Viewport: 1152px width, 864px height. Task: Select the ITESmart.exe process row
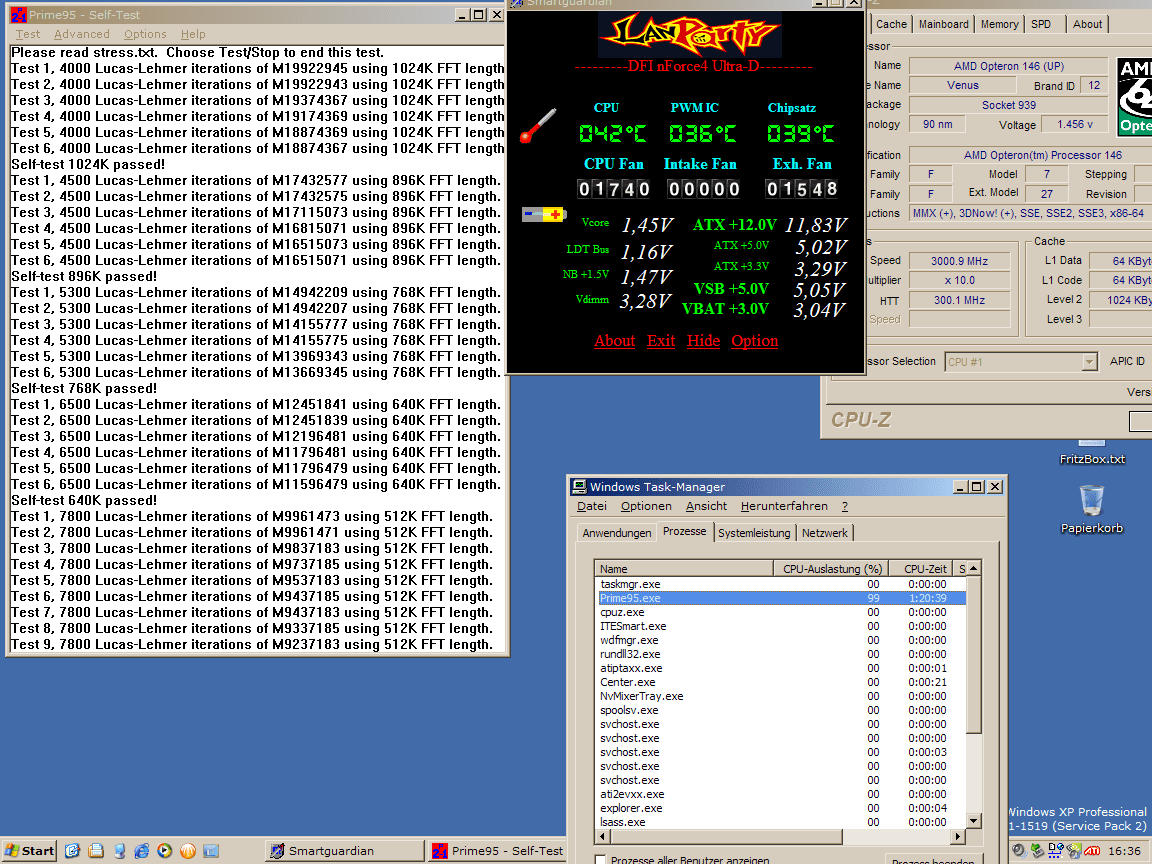point(780,626)
